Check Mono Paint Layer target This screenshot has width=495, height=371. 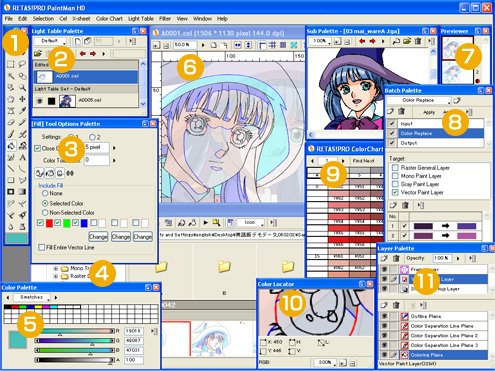(x=395, y=176)
